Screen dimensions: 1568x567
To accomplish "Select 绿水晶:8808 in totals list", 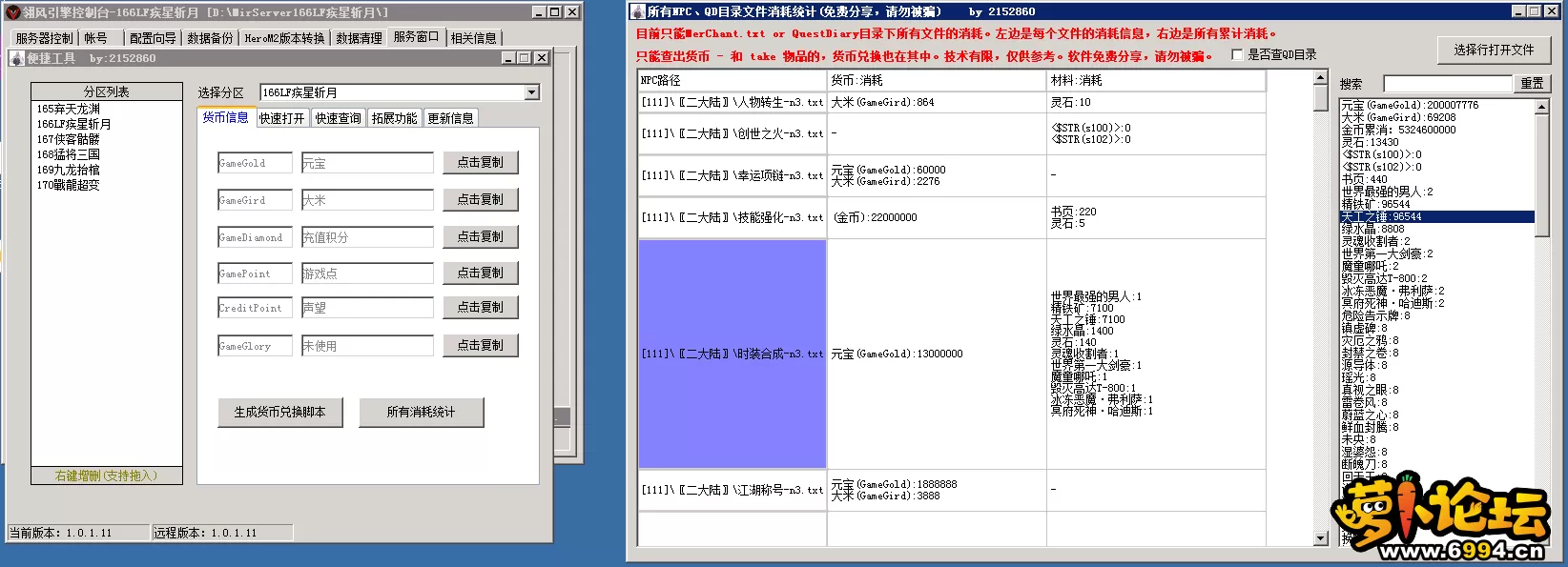I will click(x=1373, y=230).
